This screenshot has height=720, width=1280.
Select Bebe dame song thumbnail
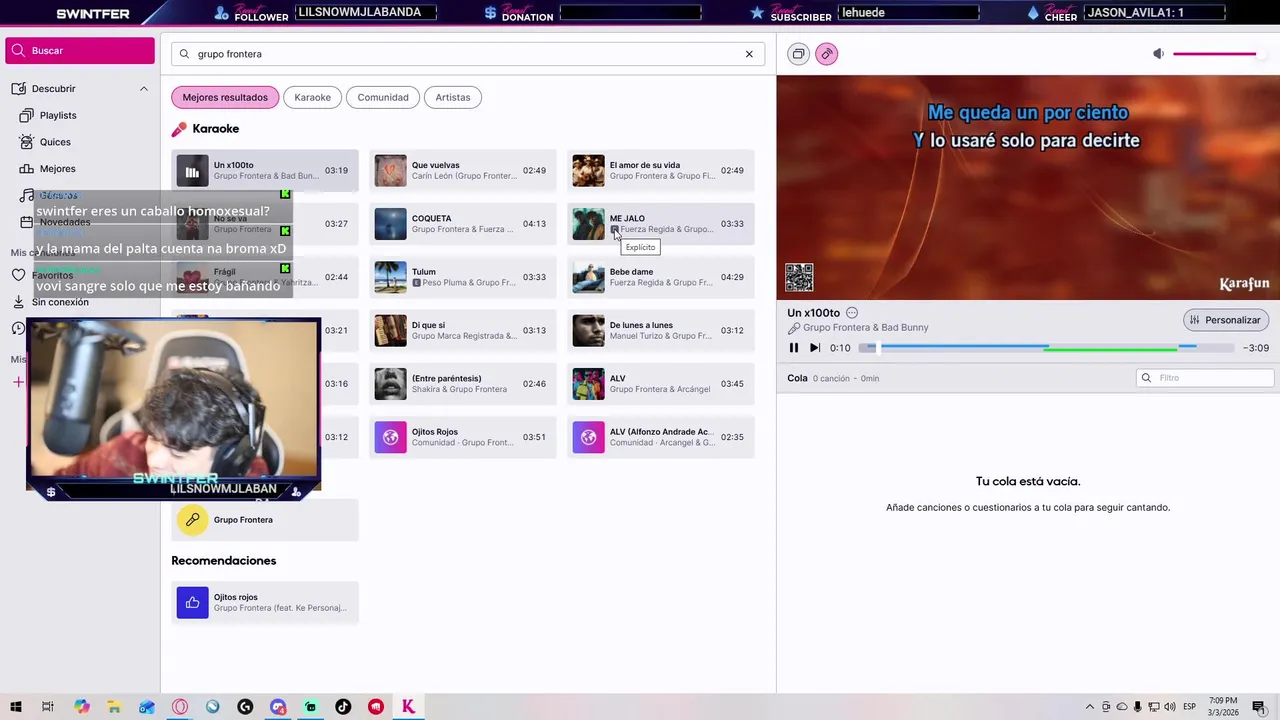click(x=589, y=277)
